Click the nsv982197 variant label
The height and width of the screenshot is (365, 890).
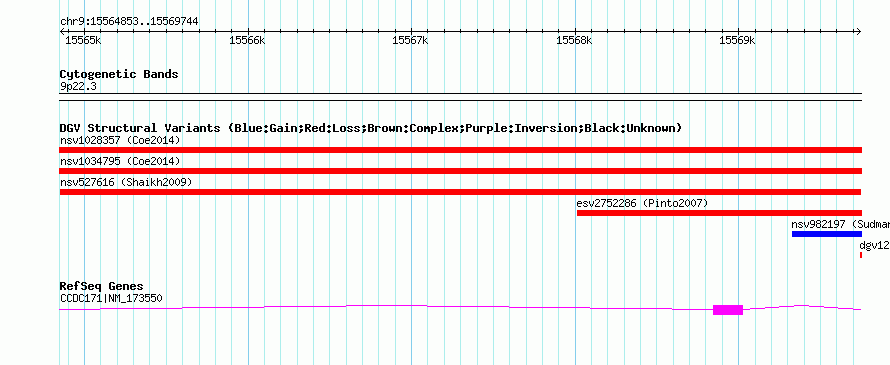[x=841, y=224]
